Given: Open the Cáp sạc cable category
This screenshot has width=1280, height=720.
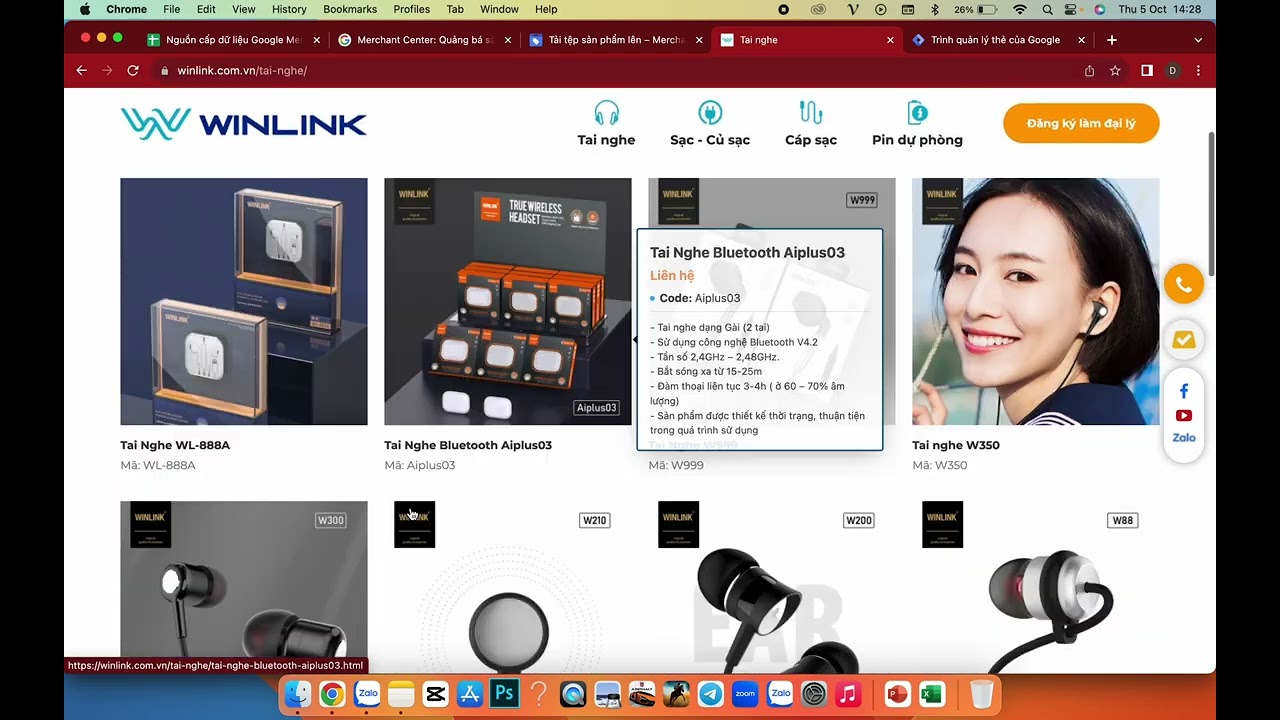Looking at the screenshot, I should click(x=811, y=124).
